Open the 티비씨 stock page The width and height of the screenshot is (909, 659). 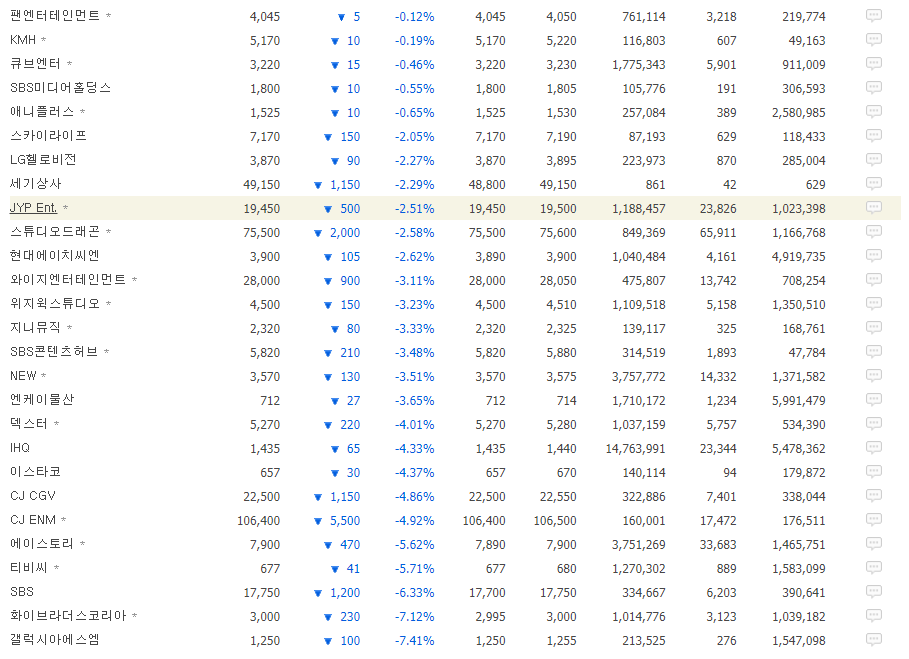tap(29, 567)
